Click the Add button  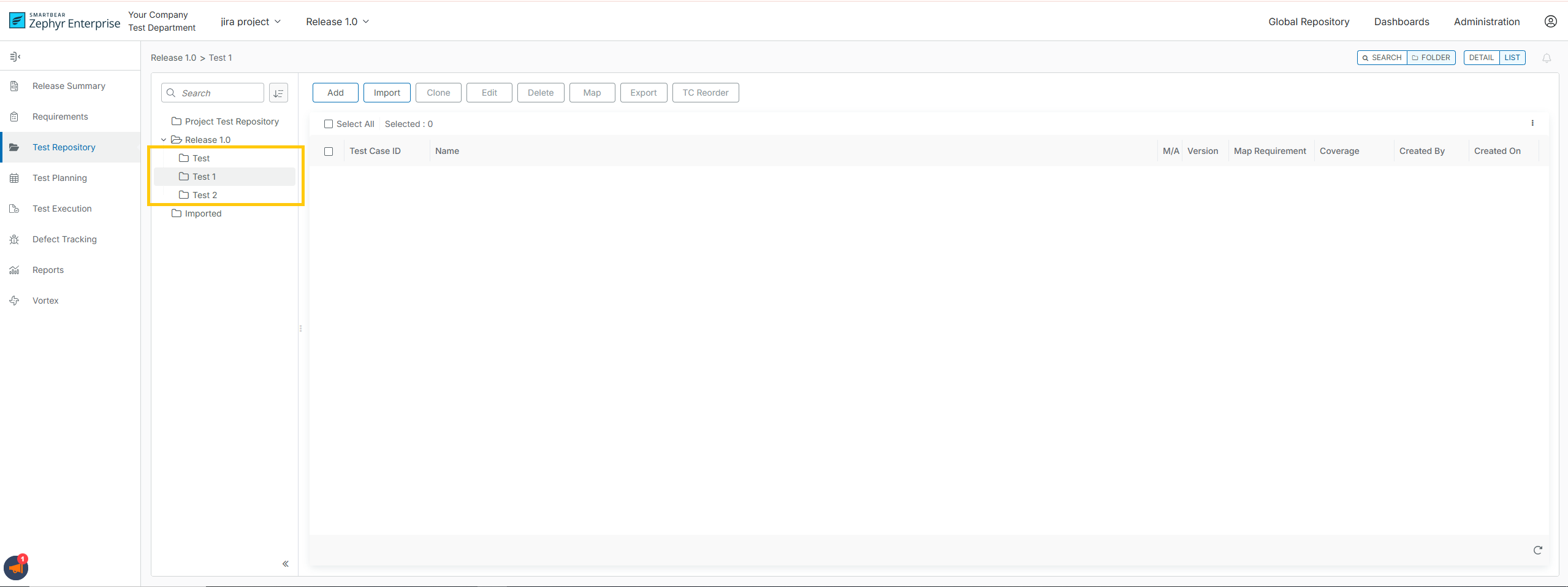(335, 93)
